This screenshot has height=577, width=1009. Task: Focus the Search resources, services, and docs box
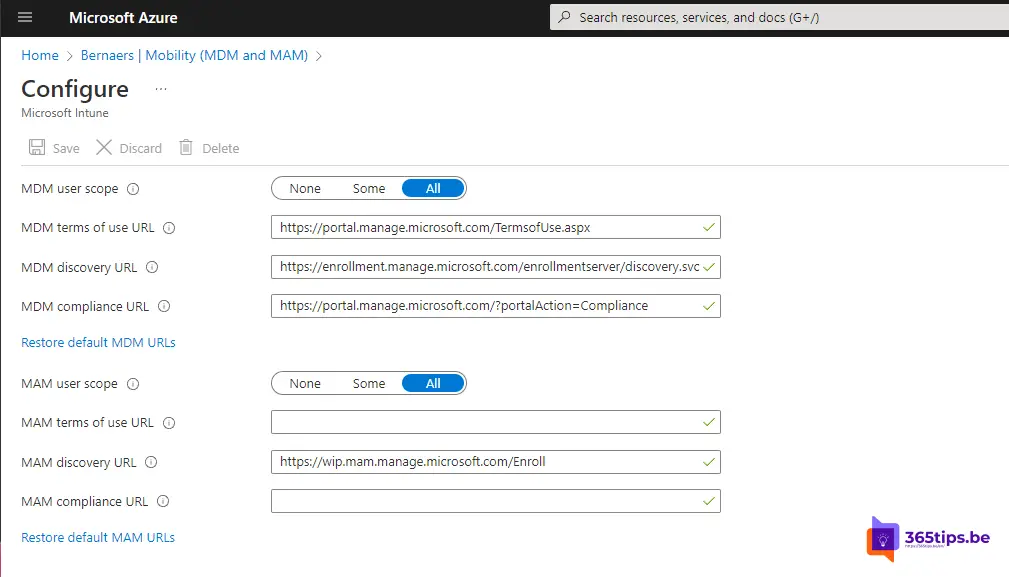click(779, 17)
